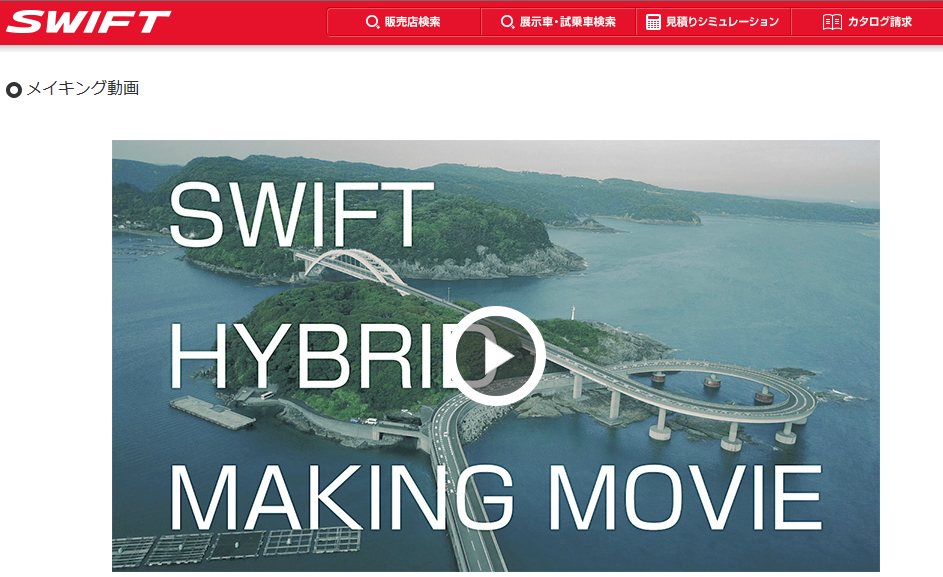The image size is (943, 577).
Task: Click the SWIFT logo in the header
Action: [x=88, y=22]
